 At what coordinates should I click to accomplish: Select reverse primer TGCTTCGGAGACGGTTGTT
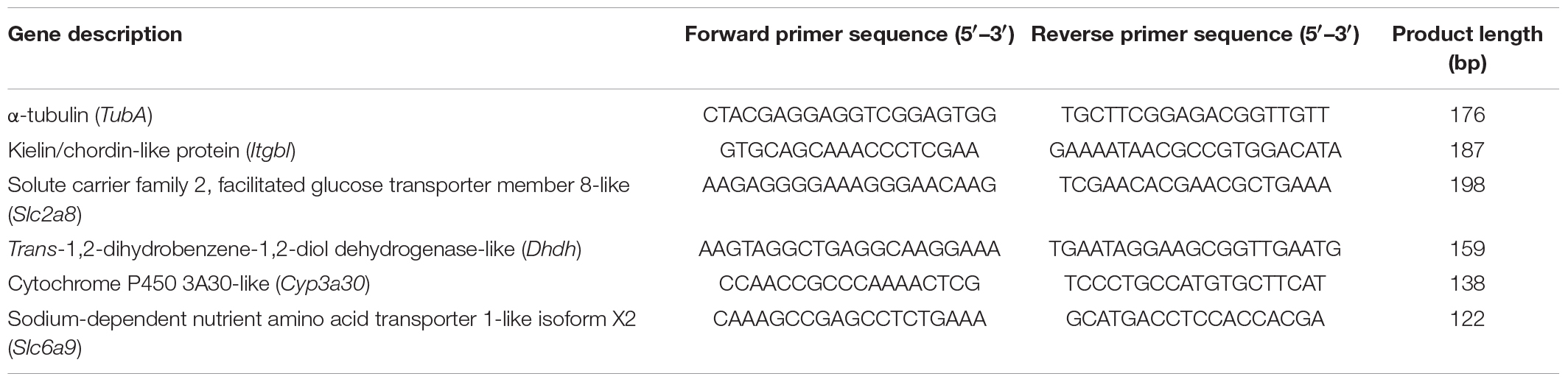tap(1195, 115)
